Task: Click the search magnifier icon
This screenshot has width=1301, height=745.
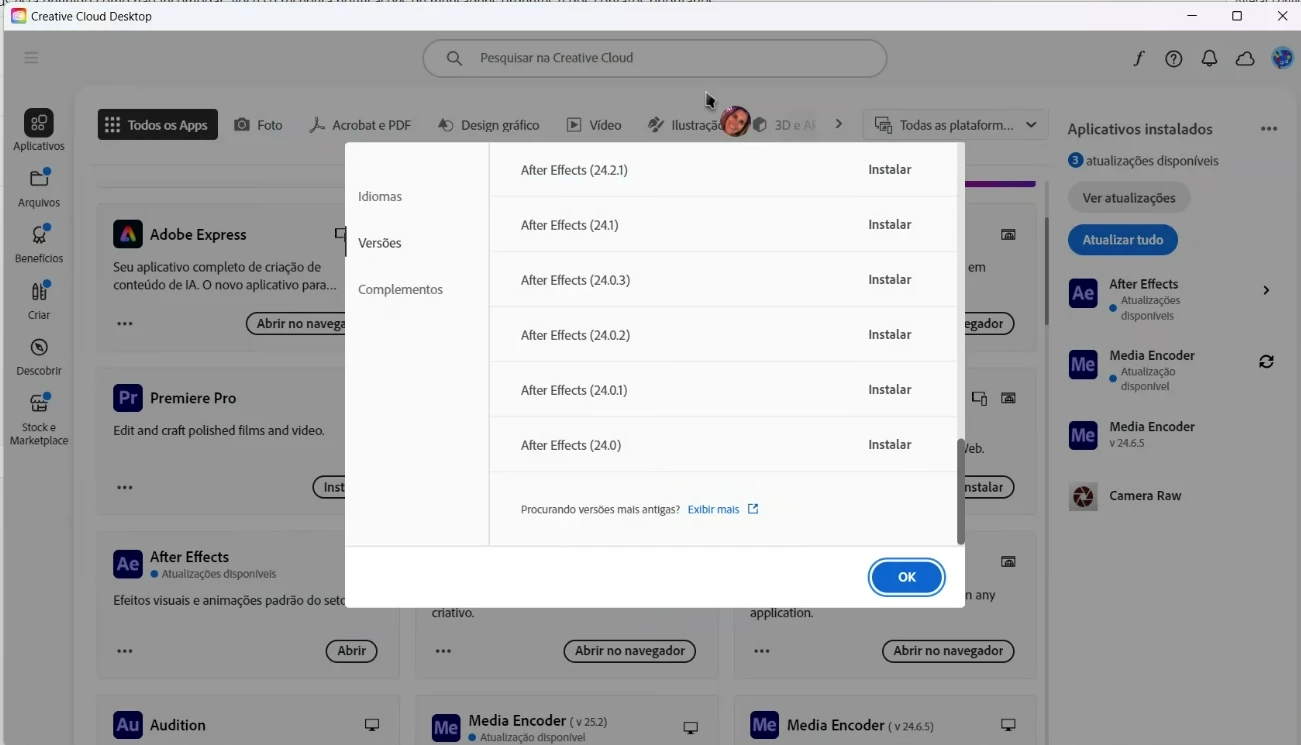Action: point(454,58)
